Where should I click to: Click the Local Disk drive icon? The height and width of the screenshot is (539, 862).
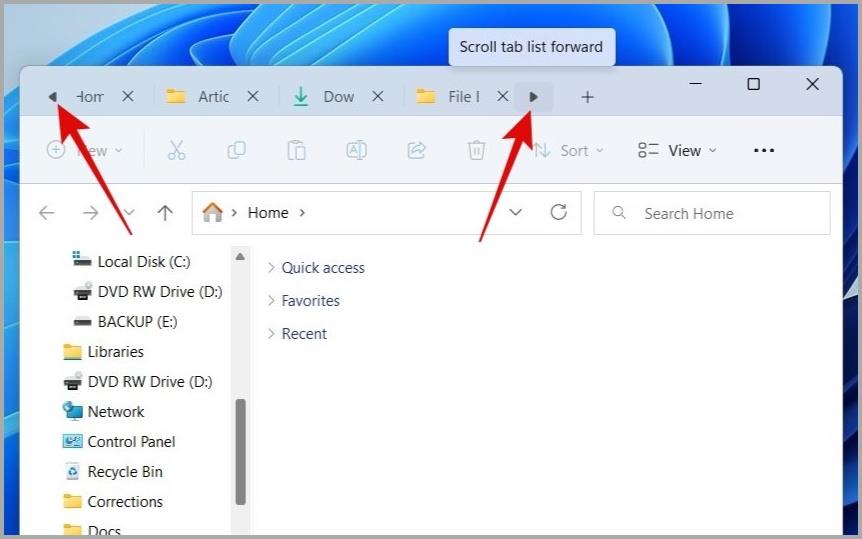[x=82, y=259]
